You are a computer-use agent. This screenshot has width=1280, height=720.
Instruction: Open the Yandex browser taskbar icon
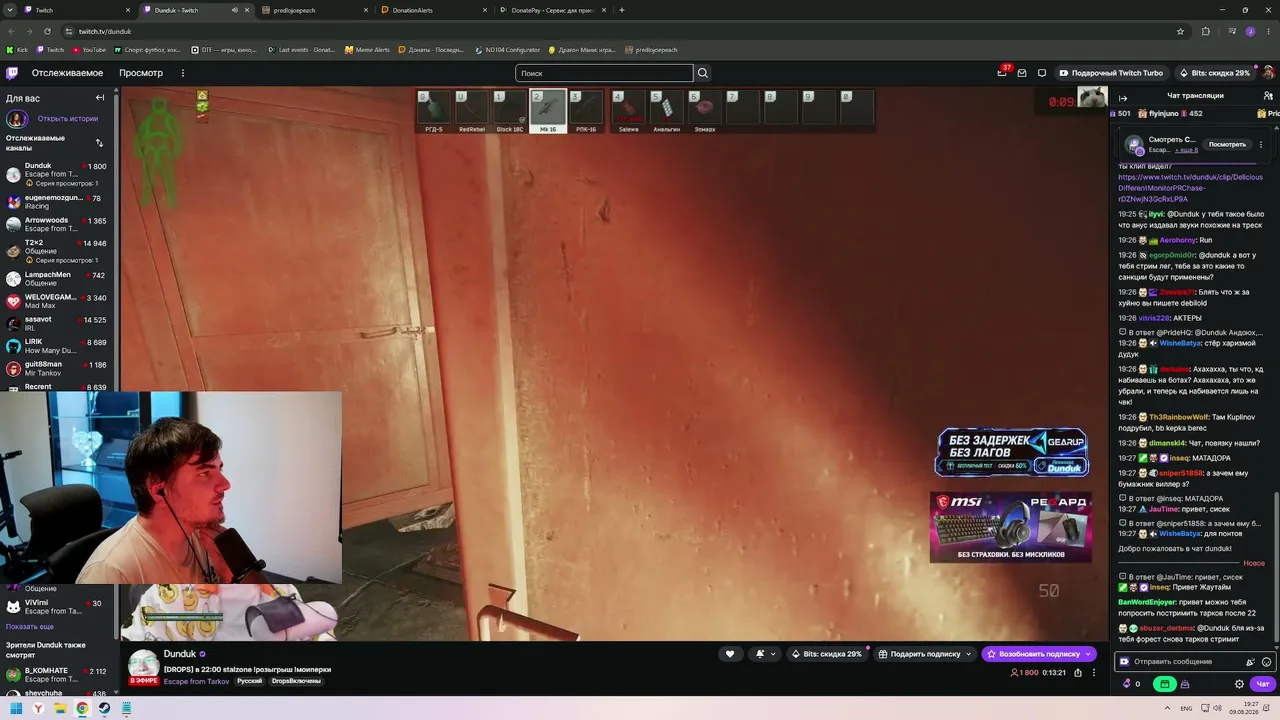pyautogui.click(x=38, y=709)
